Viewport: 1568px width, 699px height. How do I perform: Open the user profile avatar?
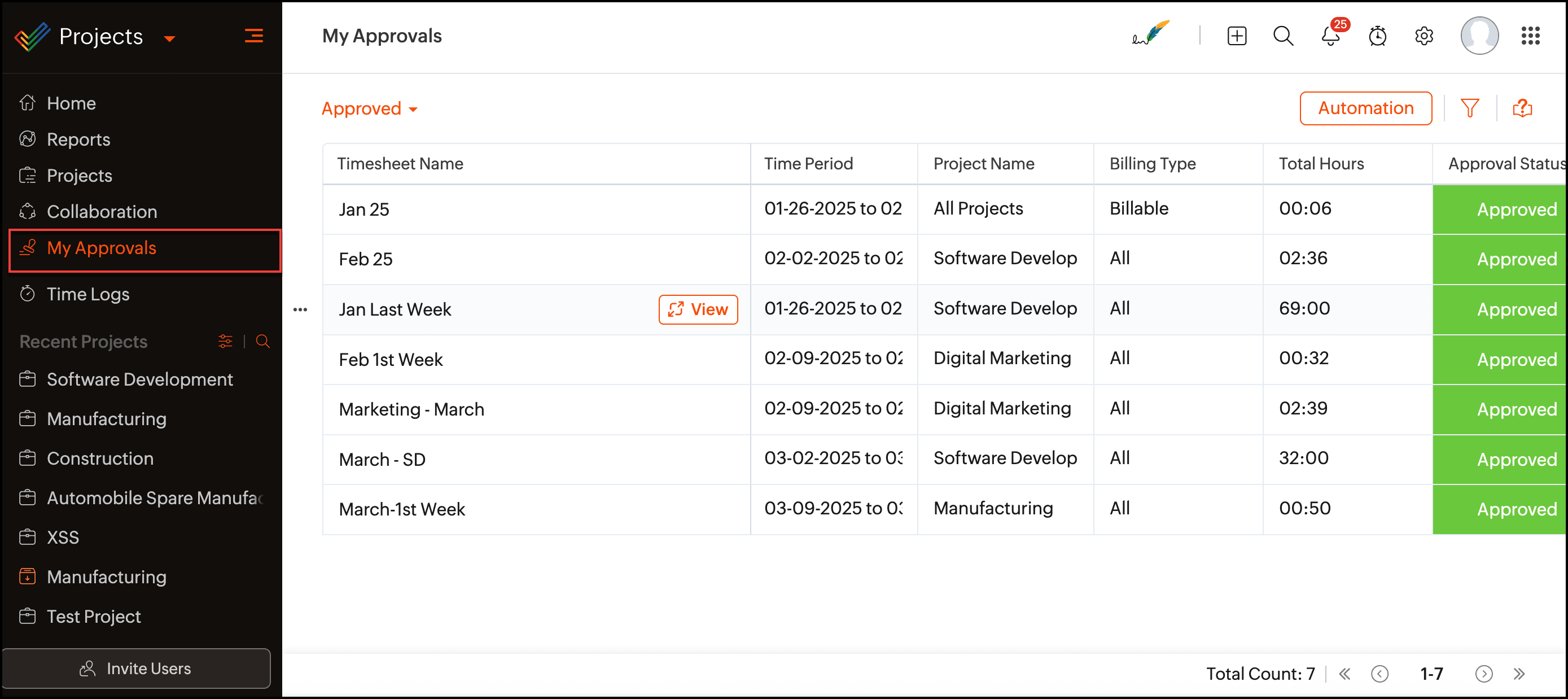1479,36
